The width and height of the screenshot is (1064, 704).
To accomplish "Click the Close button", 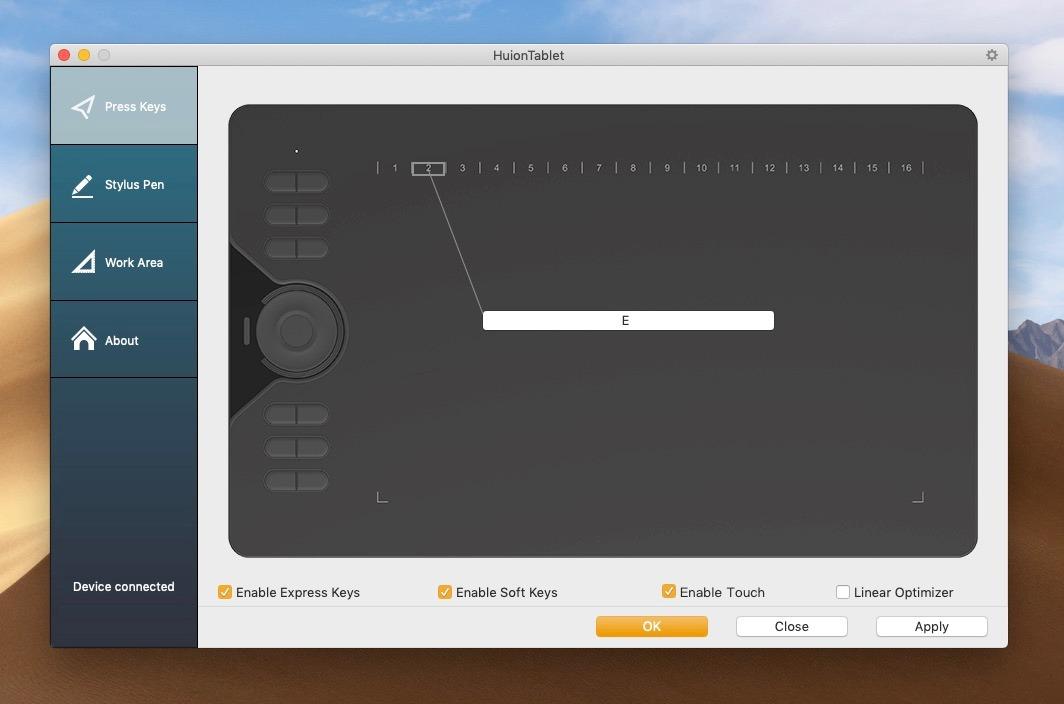I will point(791,626).
